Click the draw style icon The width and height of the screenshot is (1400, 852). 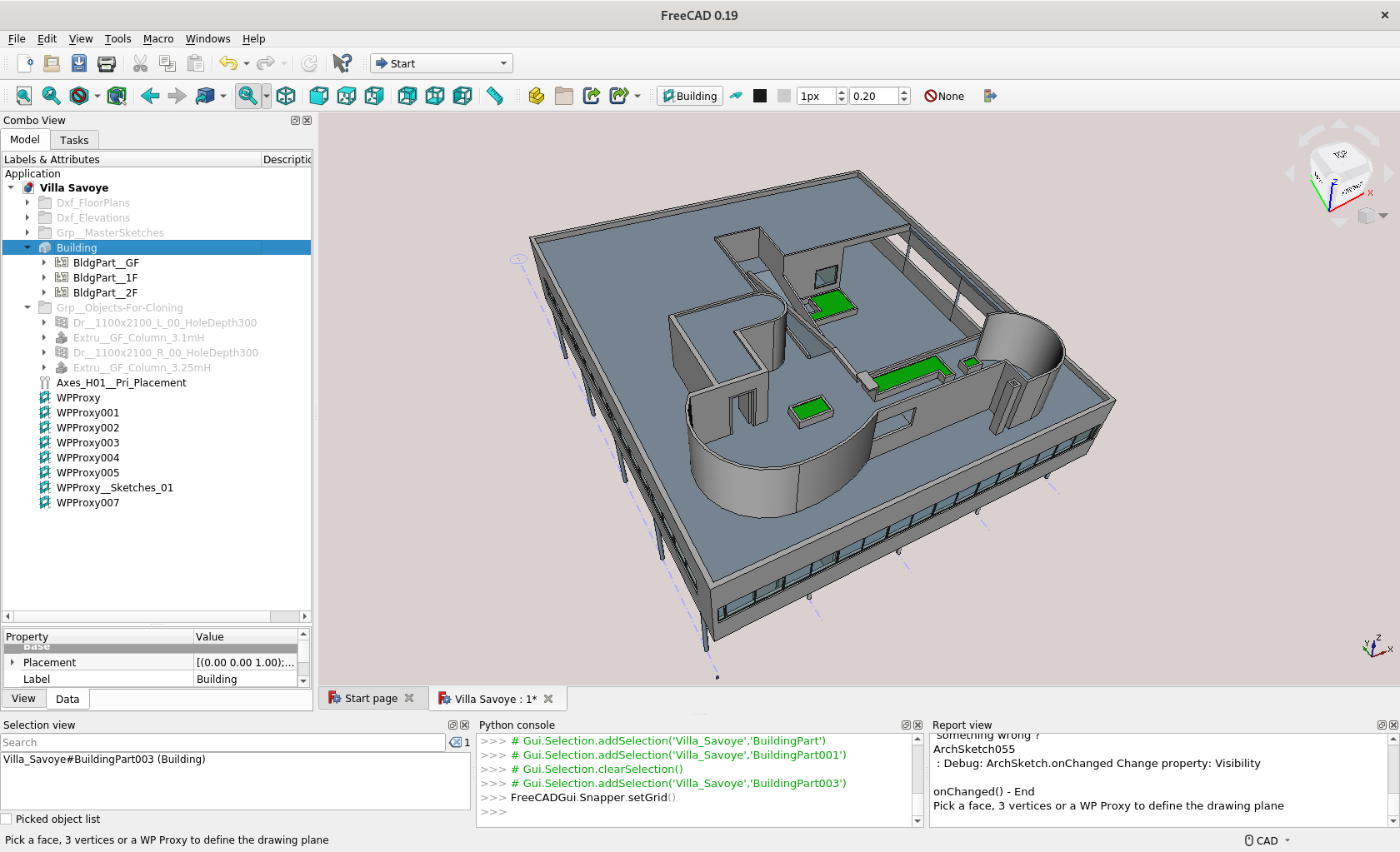pyautogui.click(x=79, y=96)
